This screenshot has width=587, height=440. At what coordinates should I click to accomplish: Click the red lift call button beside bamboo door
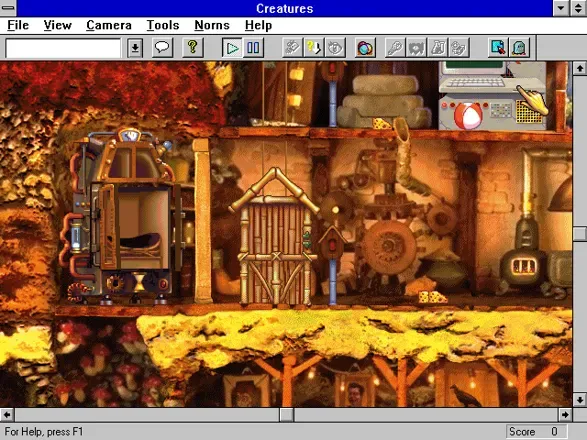[x=332, y=245]
